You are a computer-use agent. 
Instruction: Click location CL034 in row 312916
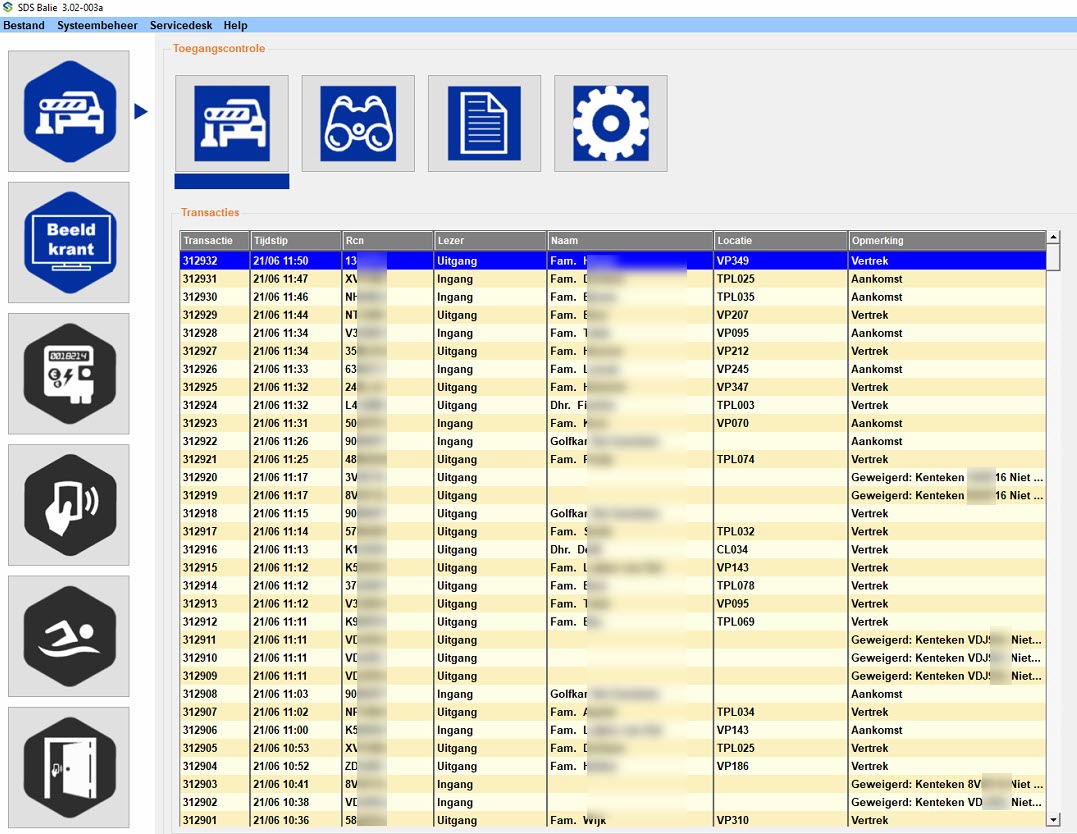coord(732,550)
